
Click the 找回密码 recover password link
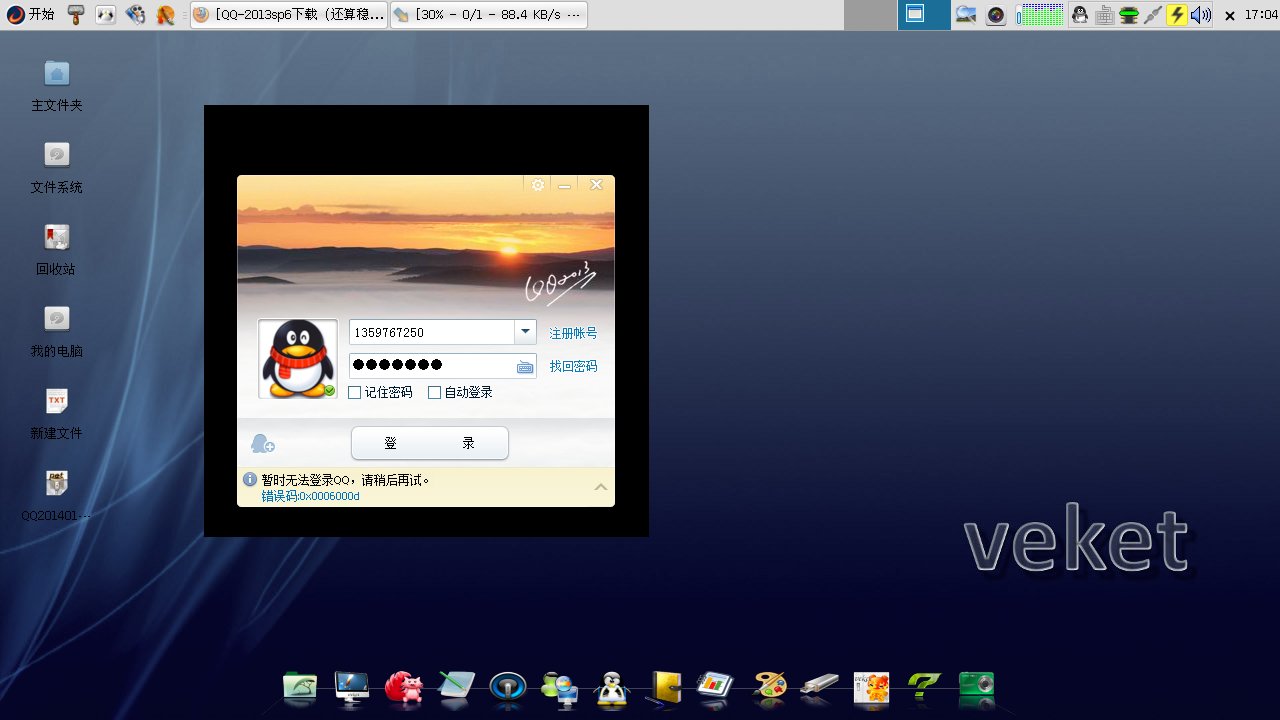pos(573,367)
